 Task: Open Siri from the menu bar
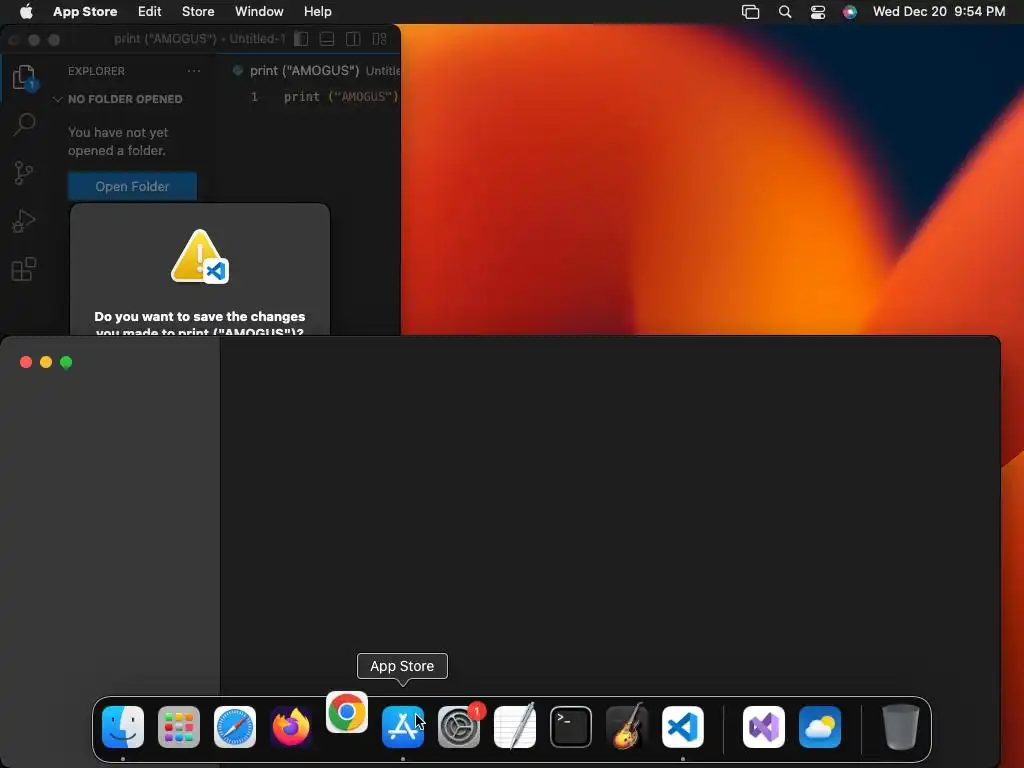(850, 12)
